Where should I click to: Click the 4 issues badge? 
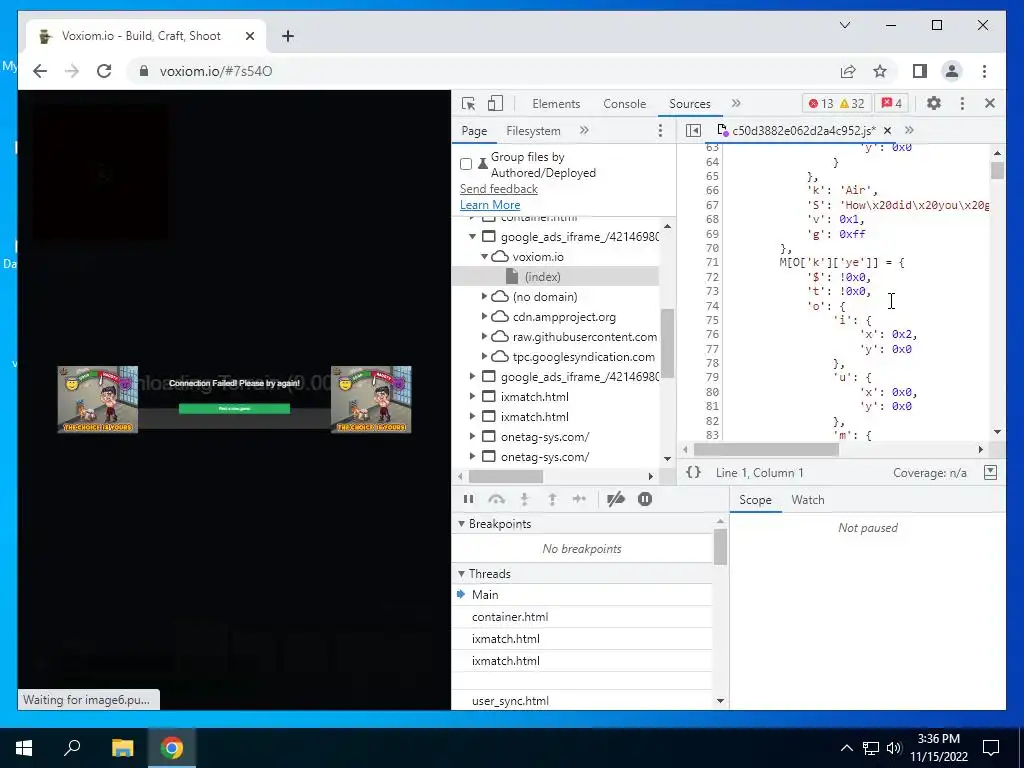pyautogui.click(x=891, y=103)
